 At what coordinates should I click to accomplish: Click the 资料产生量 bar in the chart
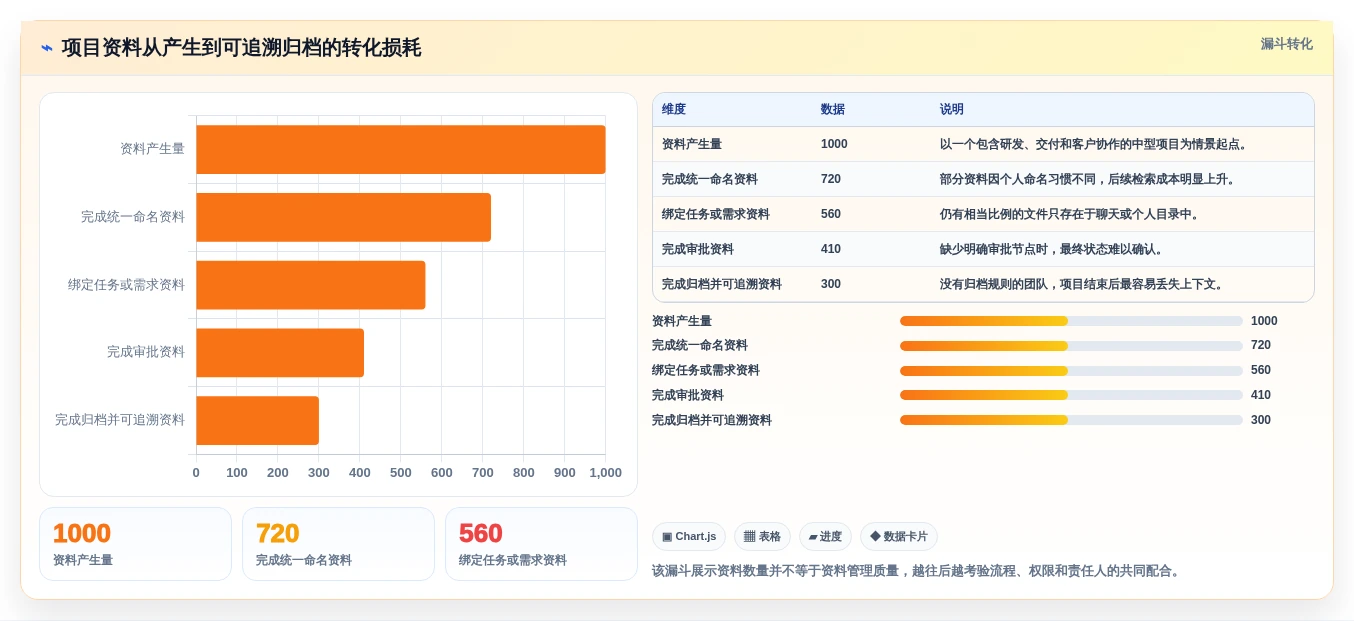click(x=400, y=149)
